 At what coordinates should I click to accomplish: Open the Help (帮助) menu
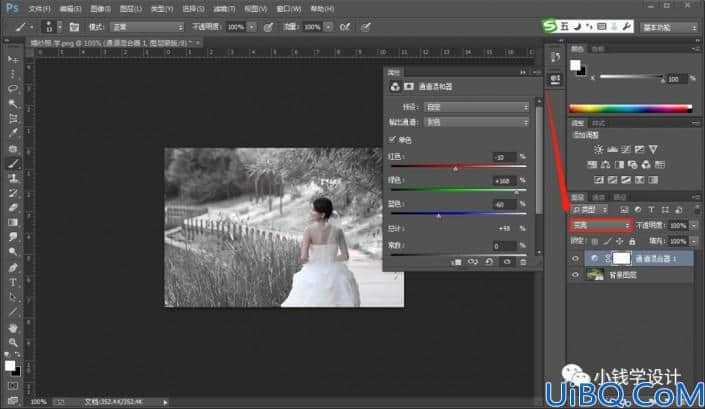tap(322, 9)
